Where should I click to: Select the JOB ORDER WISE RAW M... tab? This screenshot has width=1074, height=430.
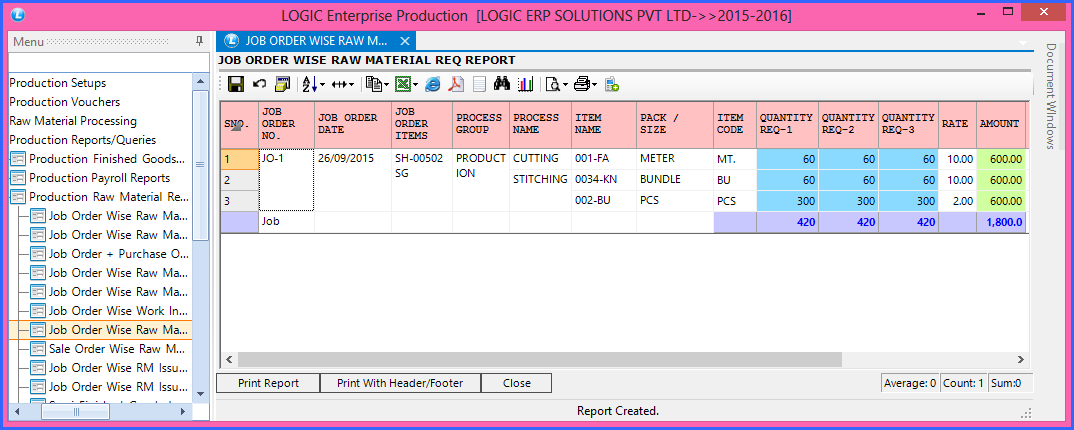click(316, 40)
